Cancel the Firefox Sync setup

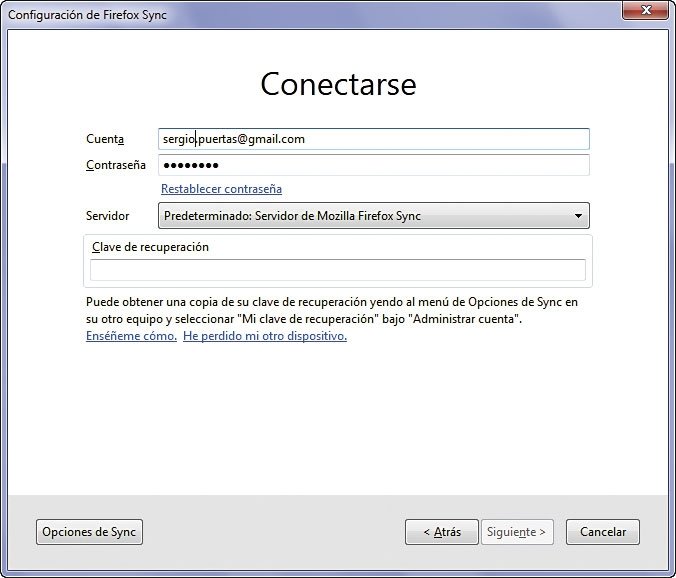(x=603, y=532)
